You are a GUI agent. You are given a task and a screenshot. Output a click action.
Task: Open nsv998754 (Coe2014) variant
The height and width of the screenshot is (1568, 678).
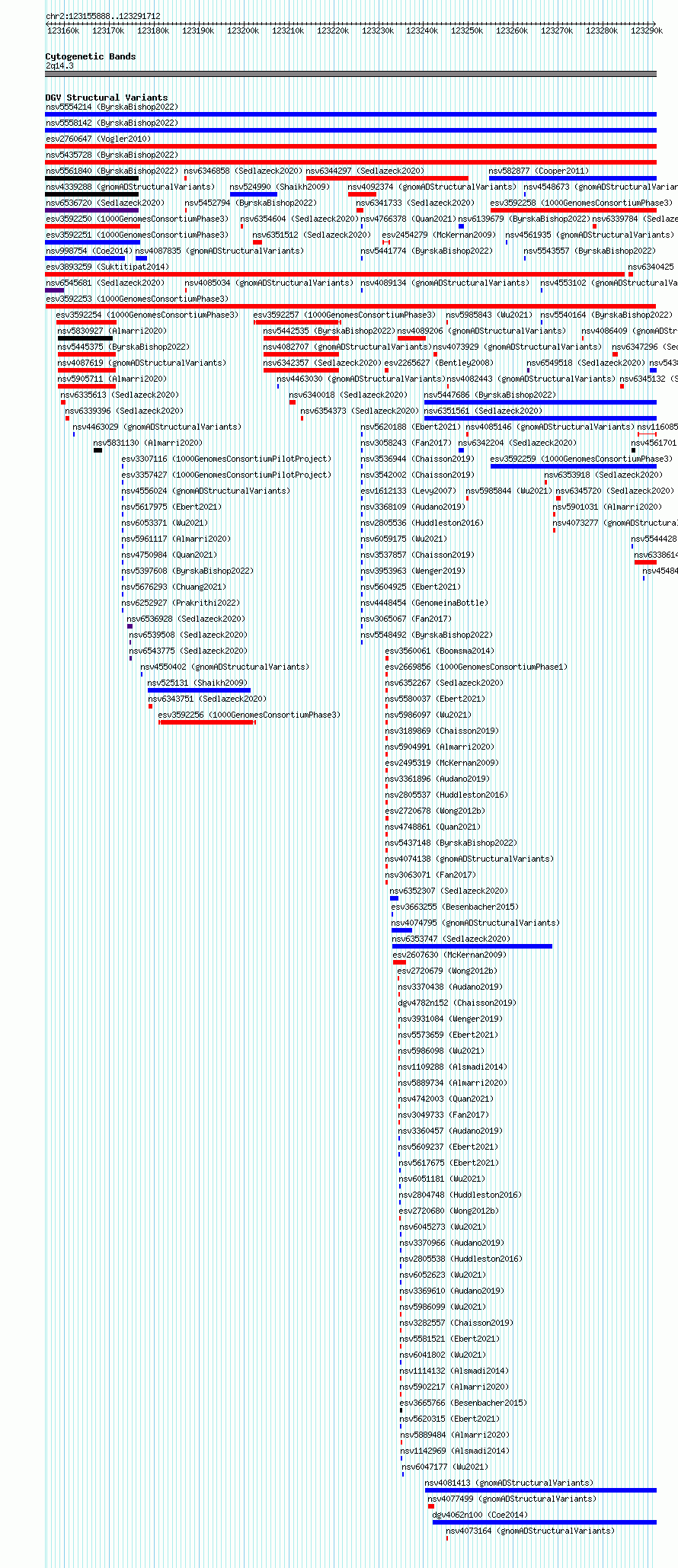[88, 251]
